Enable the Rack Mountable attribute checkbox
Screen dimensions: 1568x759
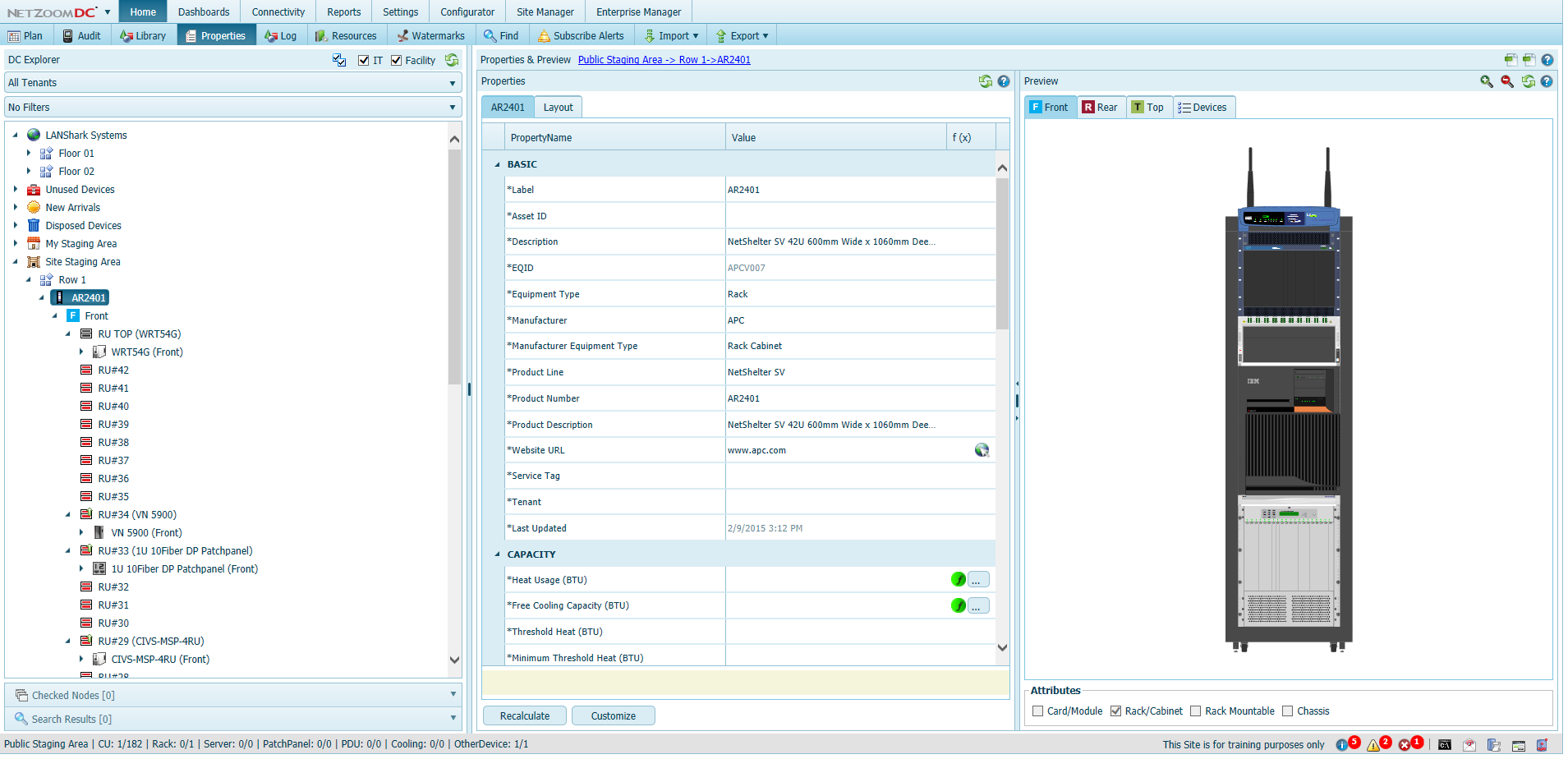pos(1196,711)
